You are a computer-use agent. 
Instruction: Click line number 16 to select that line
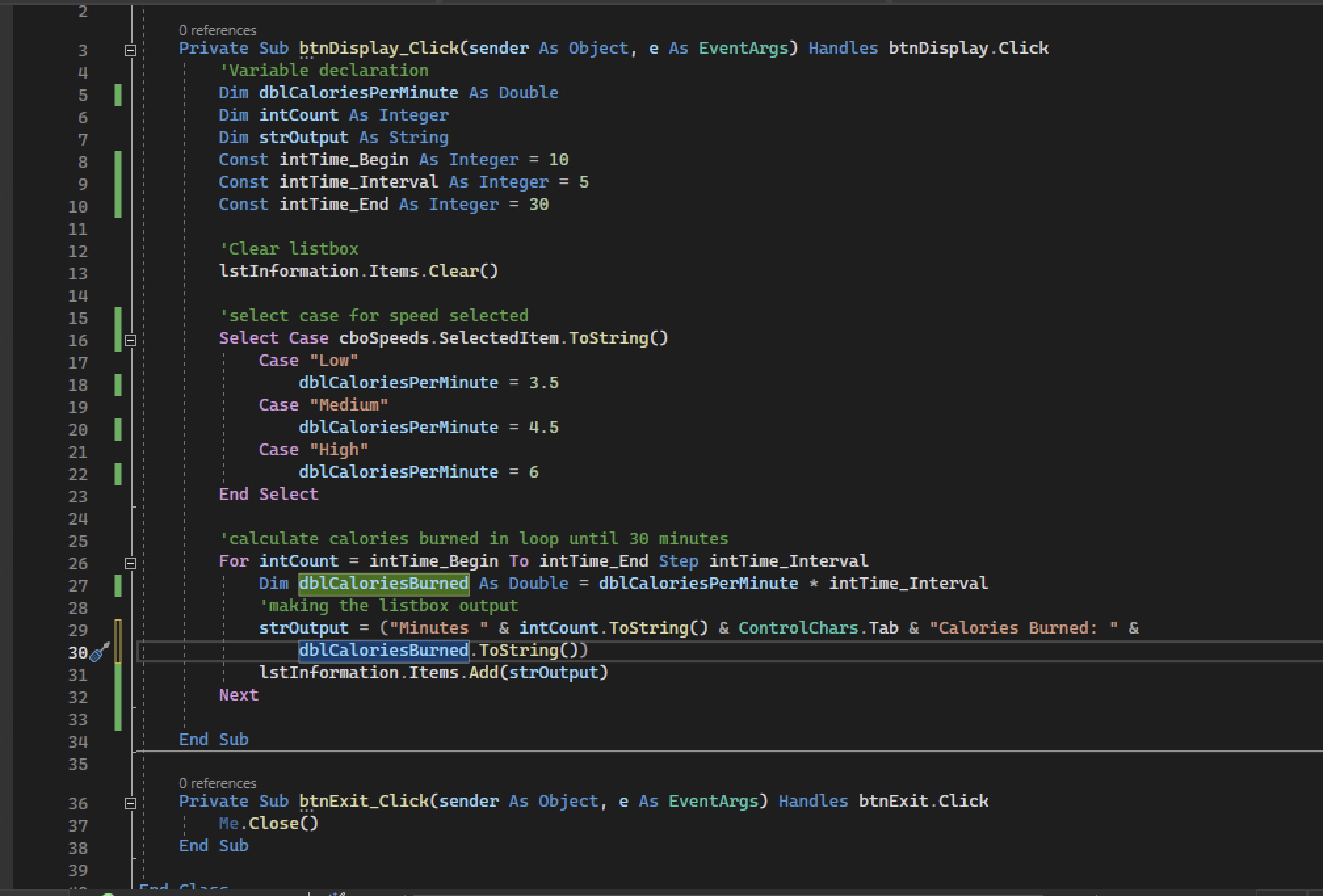[78, 341]
